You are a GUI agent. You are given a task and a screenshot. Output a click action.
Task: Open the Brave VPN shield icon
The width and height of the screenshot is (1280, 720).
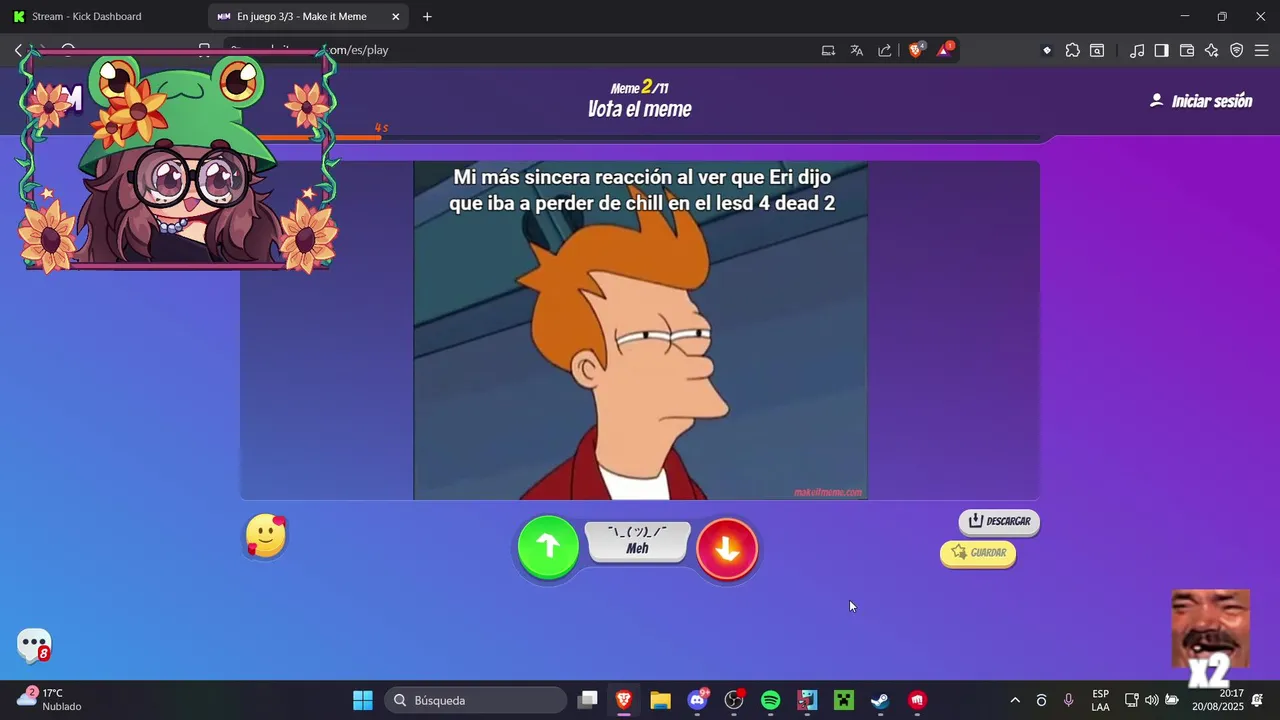coord(1236,50)
